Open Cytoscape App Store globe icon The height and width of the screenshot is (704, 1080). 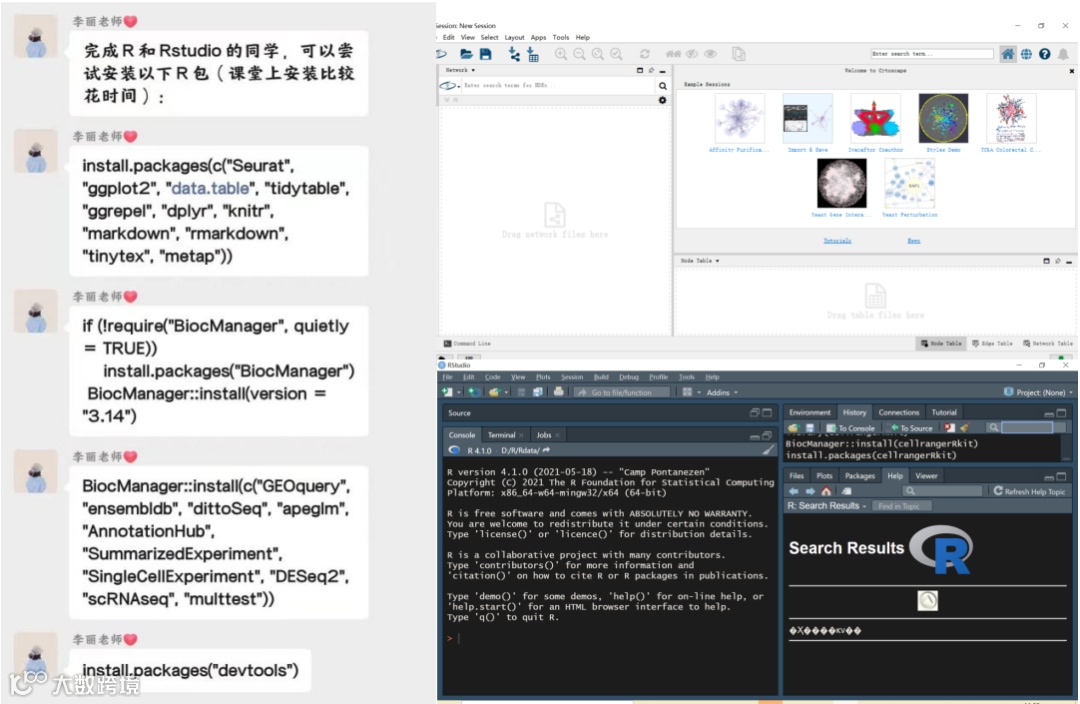click(1026, 54)
